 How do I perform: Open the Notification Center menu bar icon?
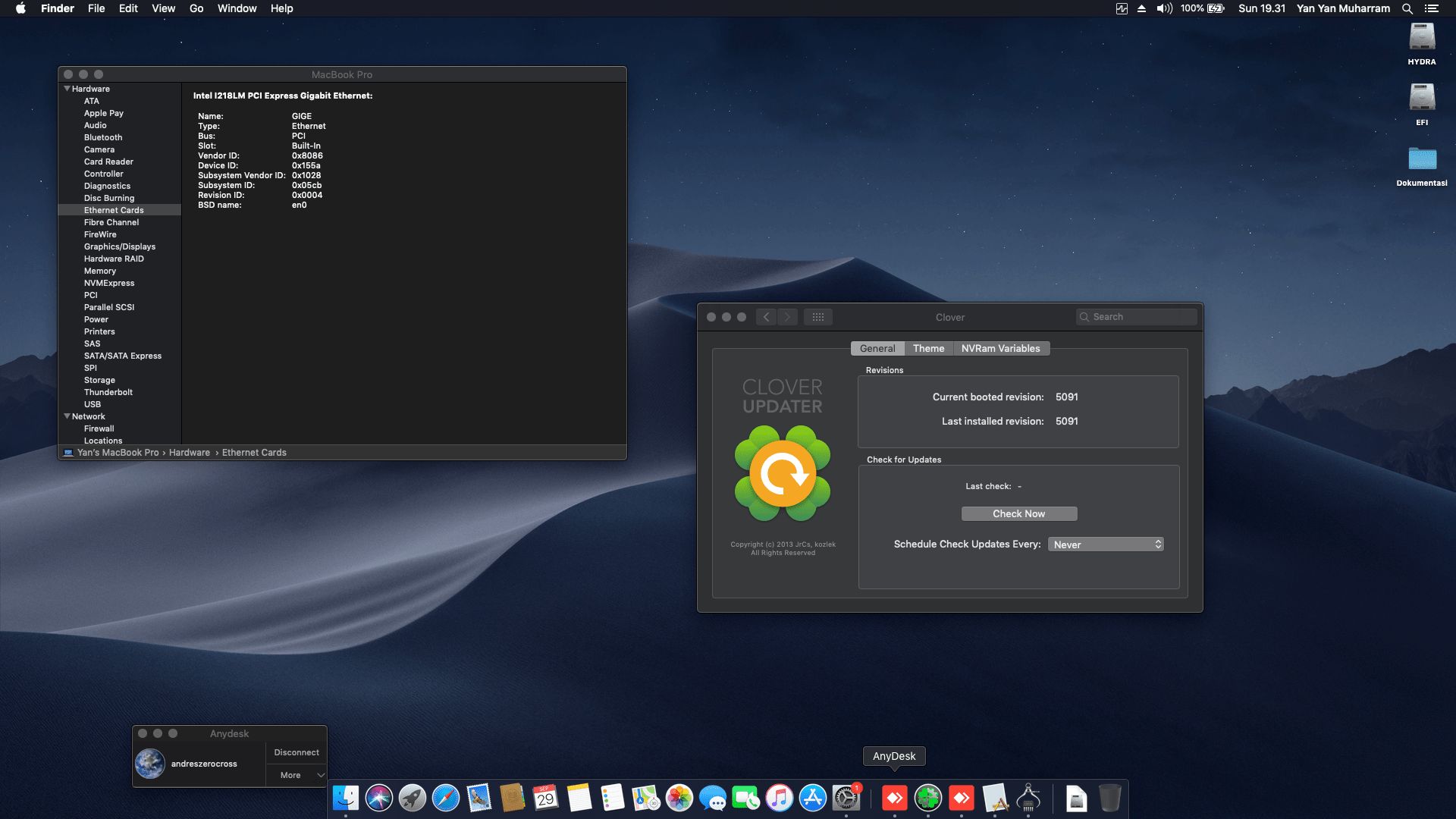click(x=1431, y=8)
